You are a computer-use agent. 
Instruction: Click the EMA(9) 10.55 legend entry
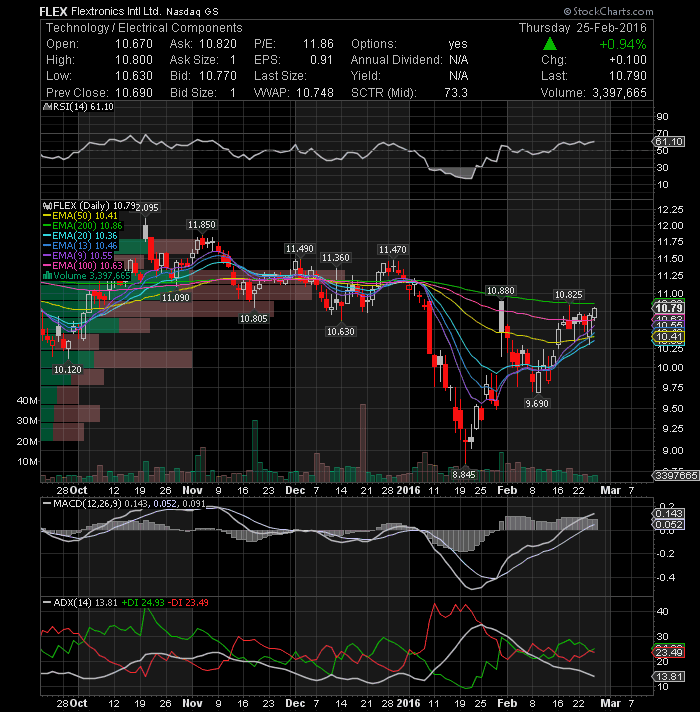tap(78, 256)
